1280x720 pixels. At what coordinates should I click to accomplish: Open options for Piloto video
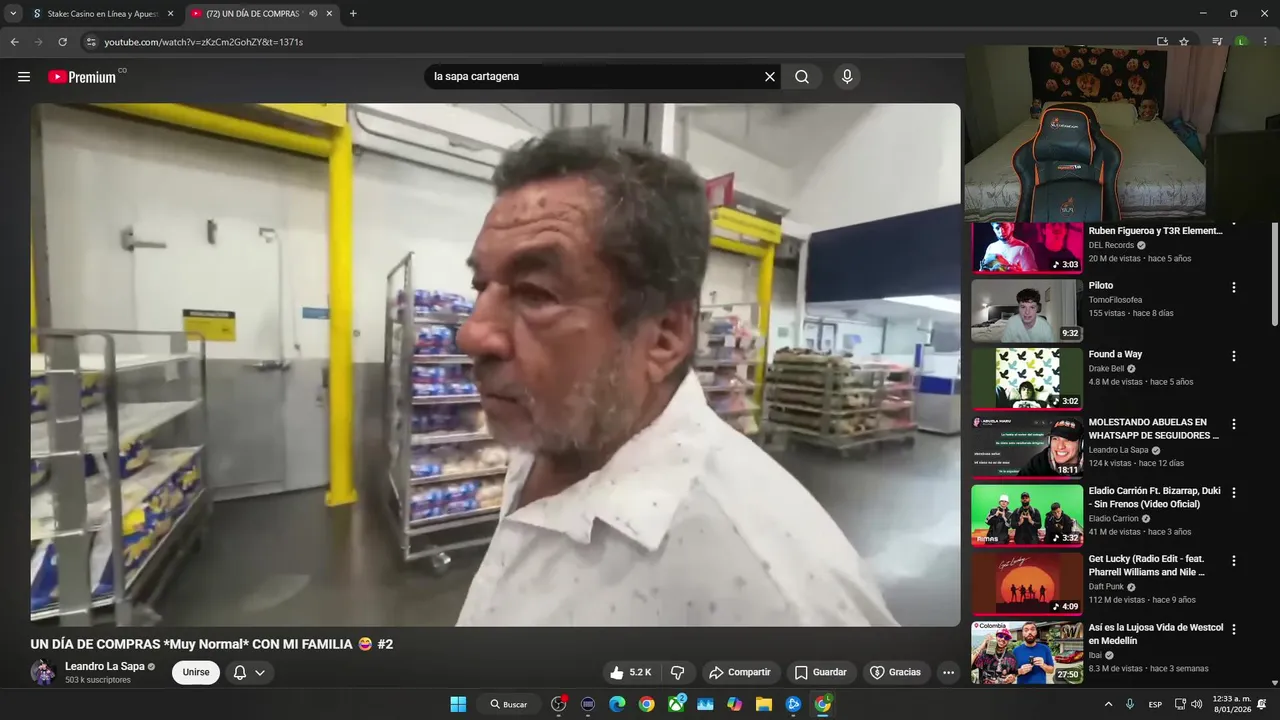tap(1234, 287)
